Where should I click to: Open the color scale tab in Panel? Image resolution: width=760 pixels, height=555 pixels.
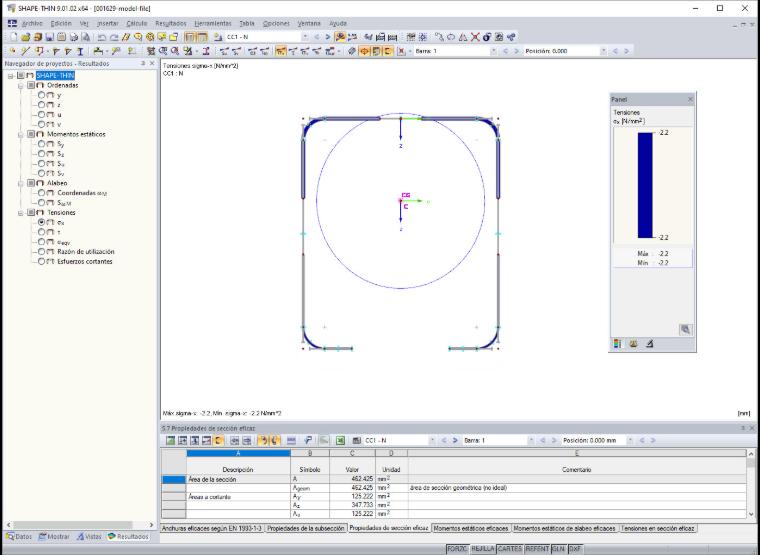pos(617,344)
